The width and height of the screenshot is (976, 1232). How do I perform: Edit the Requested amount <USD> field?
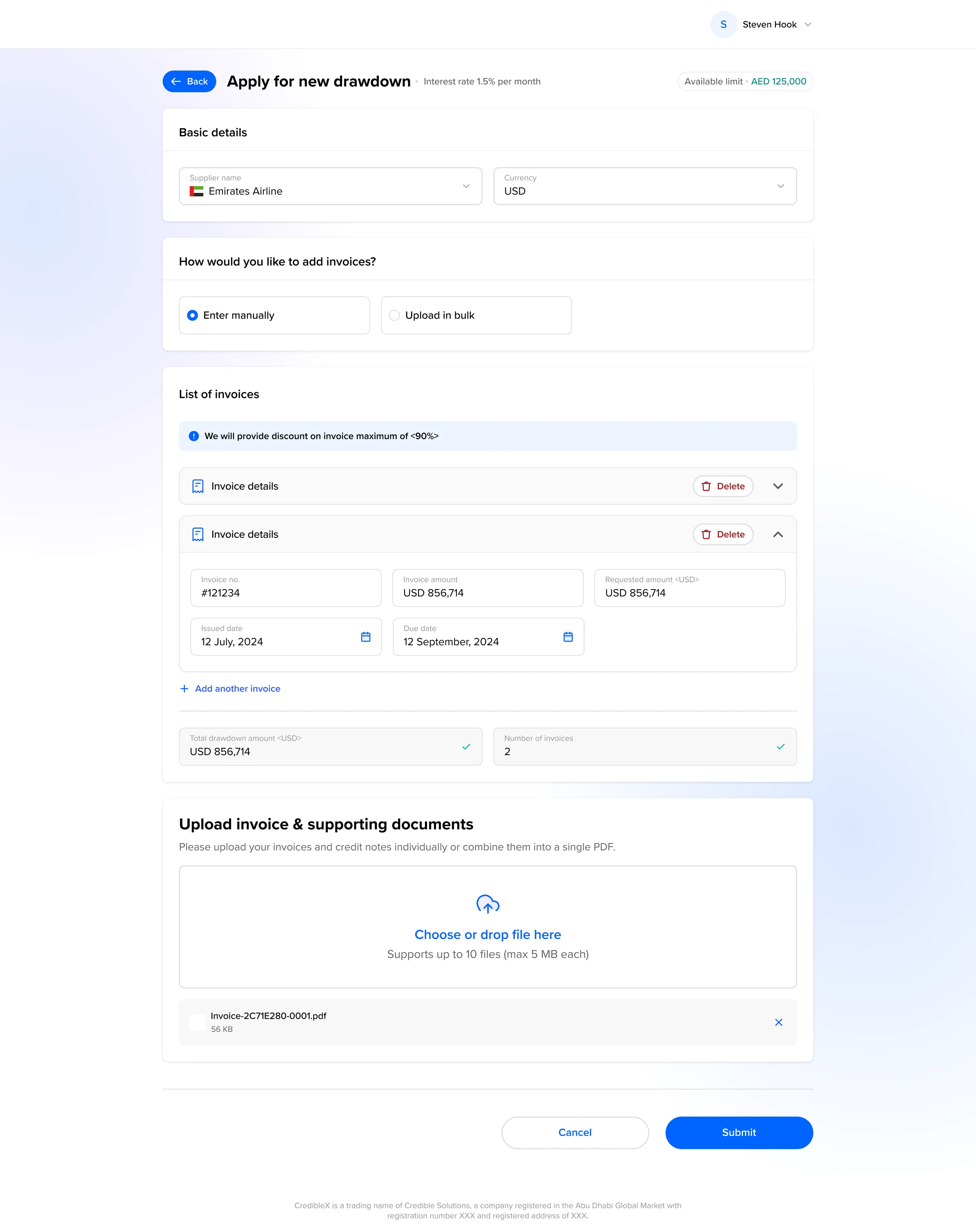(689, 588)
